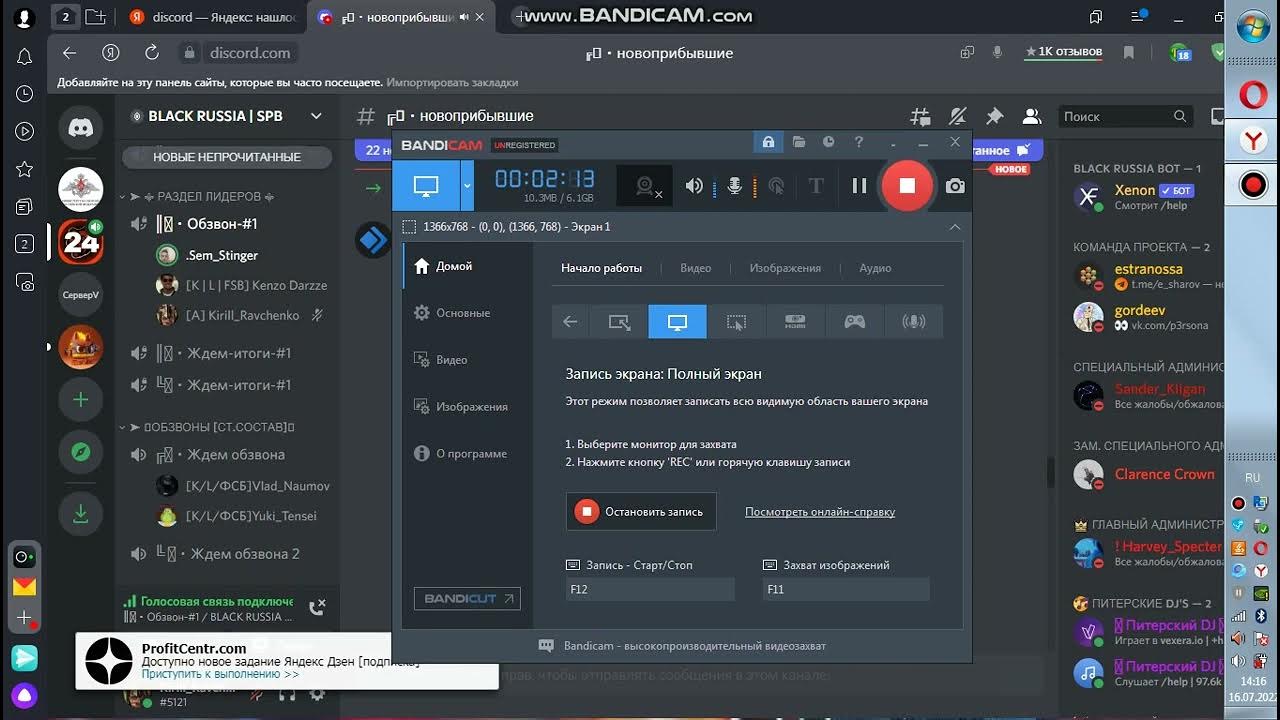1280x720 pixels.
Task: Stop recording with the big red button
Action: [907, 185]
